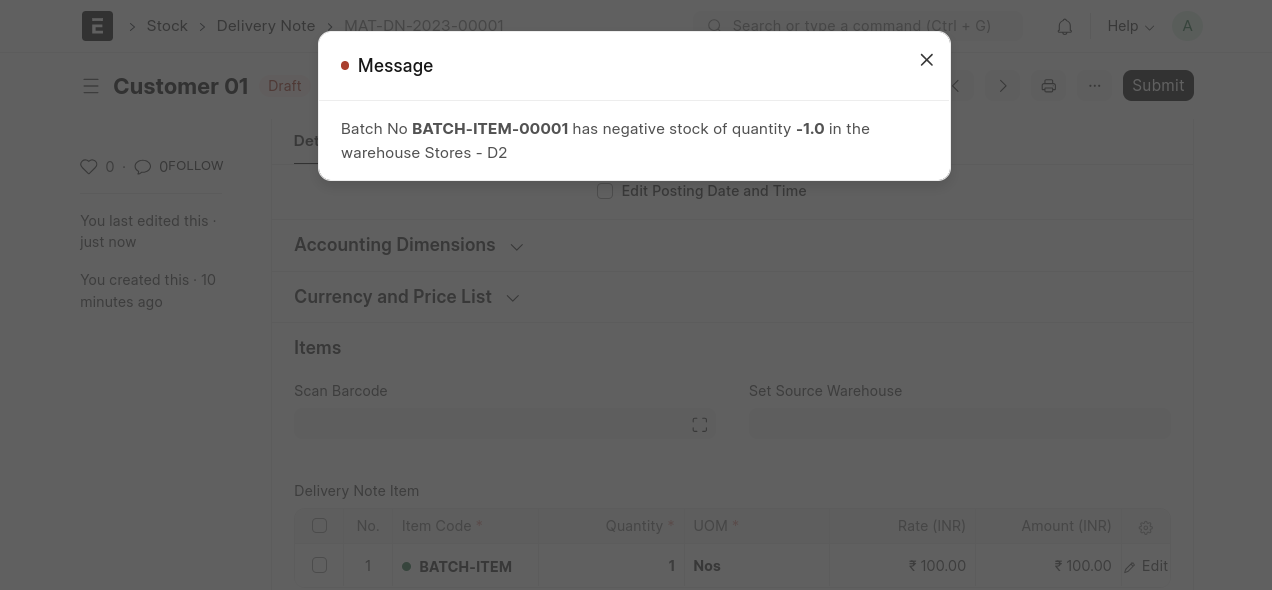This screenshot has height=590, width=1272.
Task: Go to previous document with arrow icon
Action: click(x=954, y=86)
